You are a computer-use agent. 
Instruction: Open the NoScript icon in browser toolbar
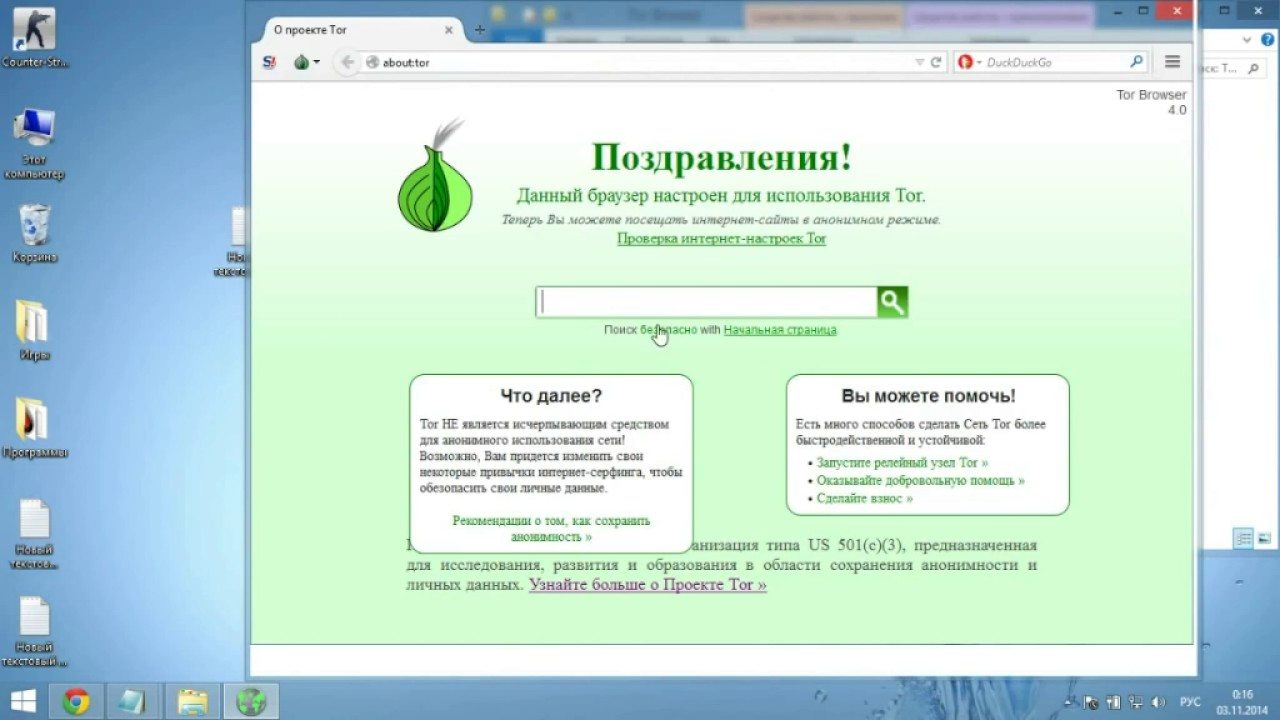pos(269,62)
